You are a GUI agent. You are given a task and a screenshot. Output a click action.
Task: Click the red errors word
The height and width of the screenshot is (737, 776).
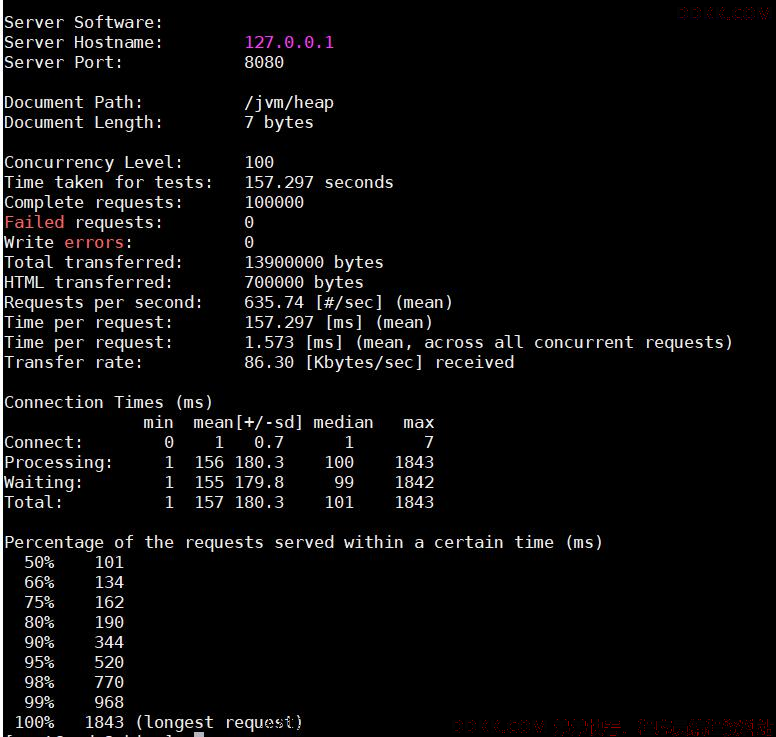pos(94,243)
